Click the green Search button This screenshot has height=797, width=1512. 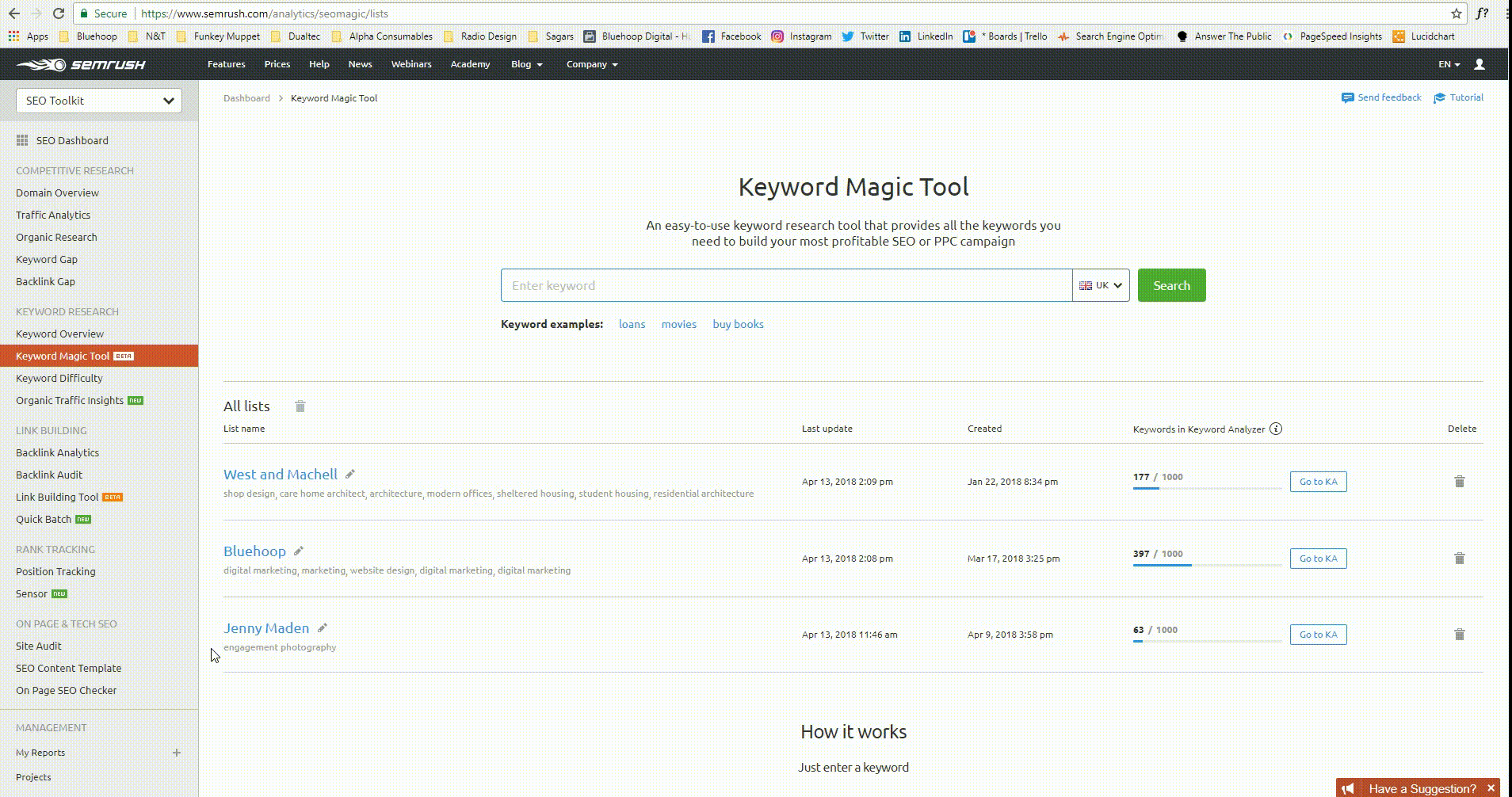[x=1171, y=285]
